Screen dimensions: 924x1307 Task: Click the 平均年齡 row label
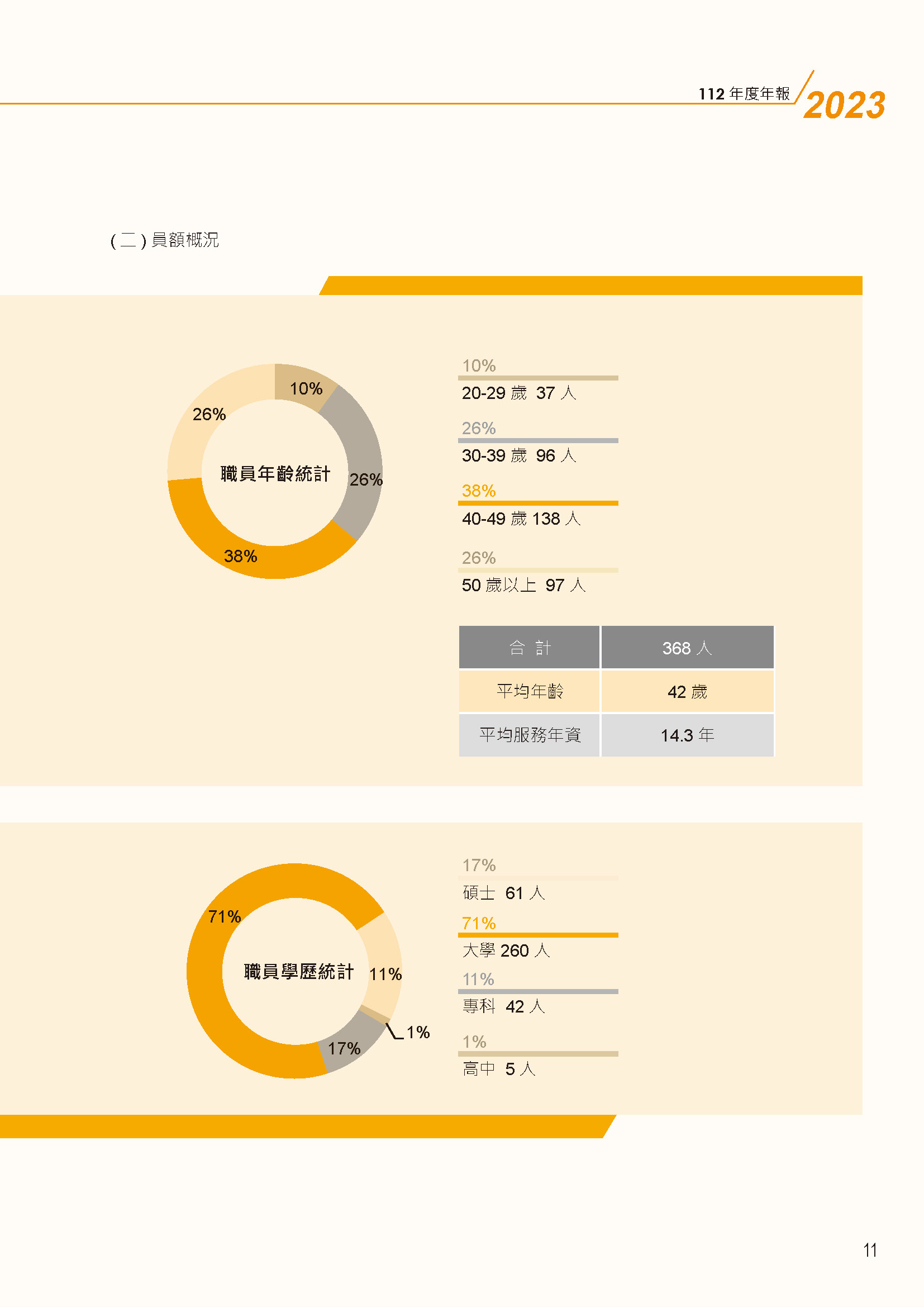click(x=529, y=692)
